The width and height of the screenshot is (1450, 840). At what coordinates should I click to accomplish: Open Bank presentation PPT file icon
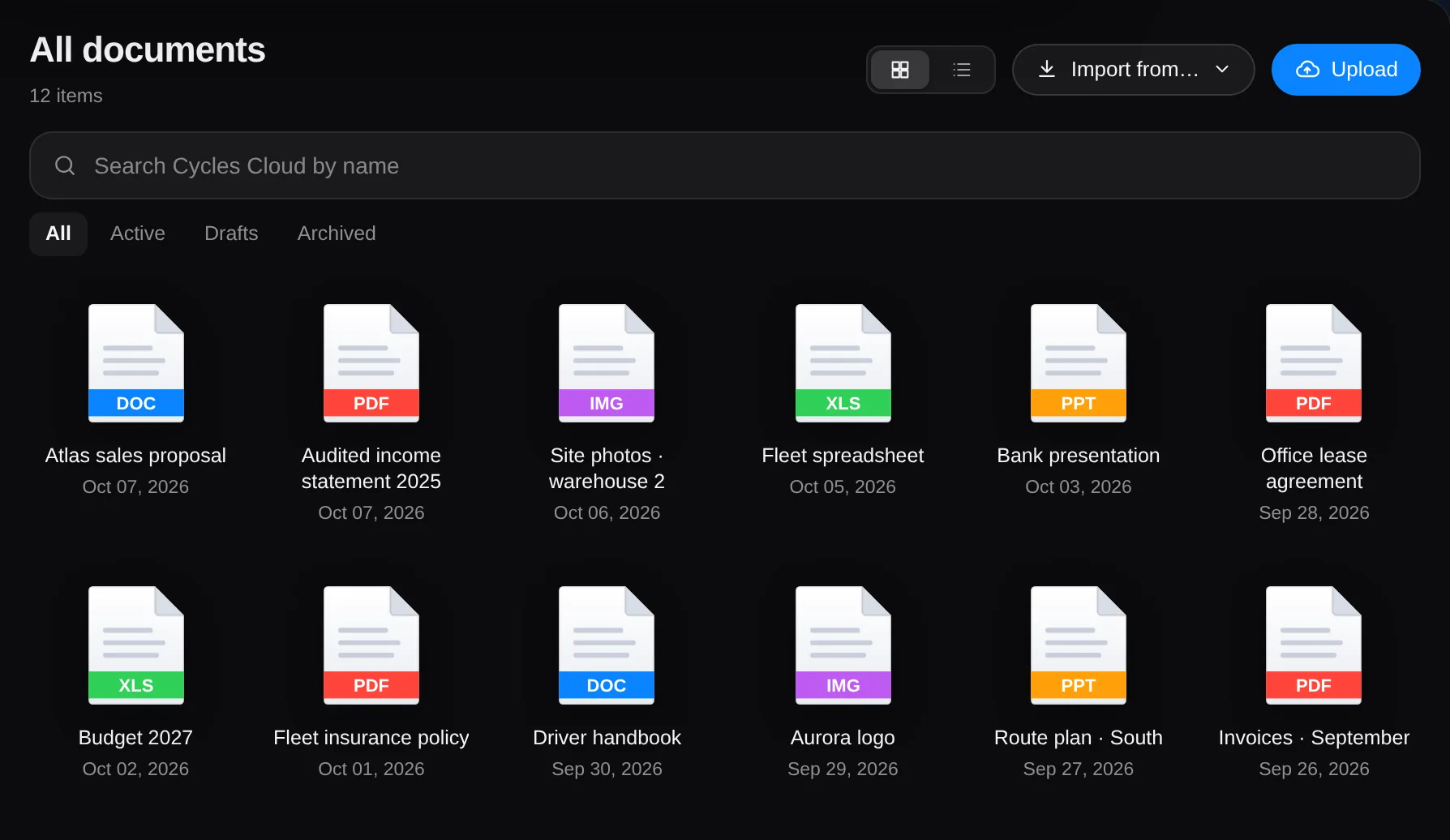pos(1079,363)
